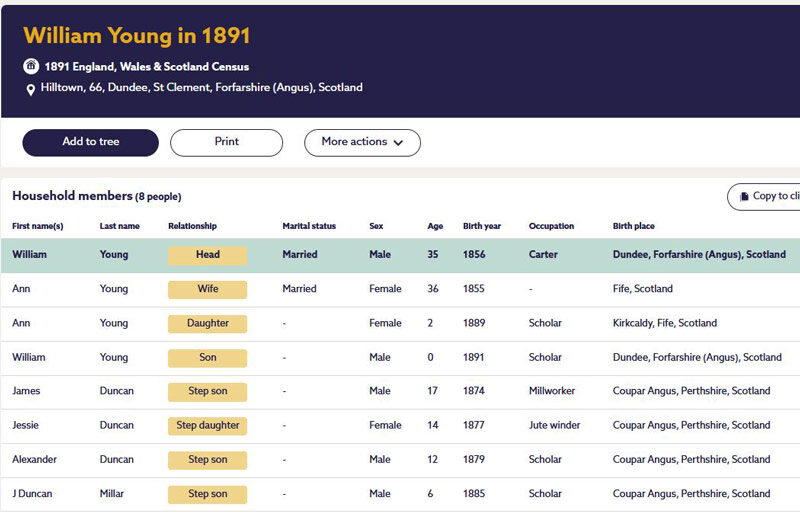Click the Wife relationship badge
Viewport: 800px width, 512px height.
[207, 289]
